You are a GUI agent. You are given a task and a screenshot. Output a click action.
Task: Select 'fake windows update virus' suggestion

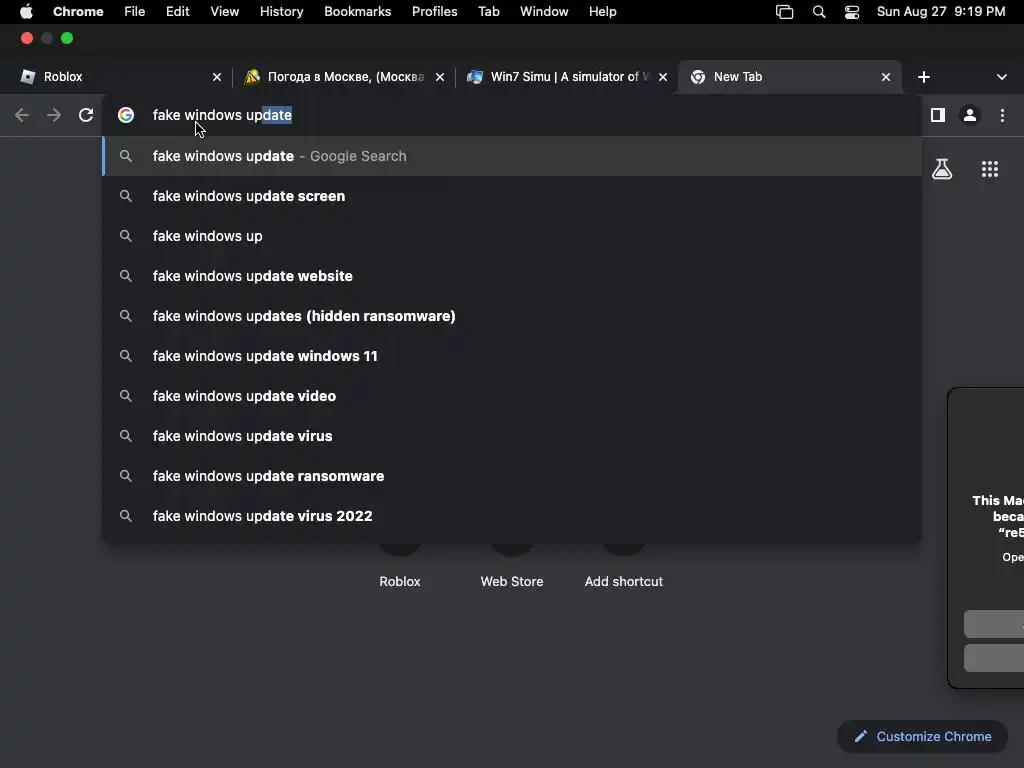(x=512, y=436)
